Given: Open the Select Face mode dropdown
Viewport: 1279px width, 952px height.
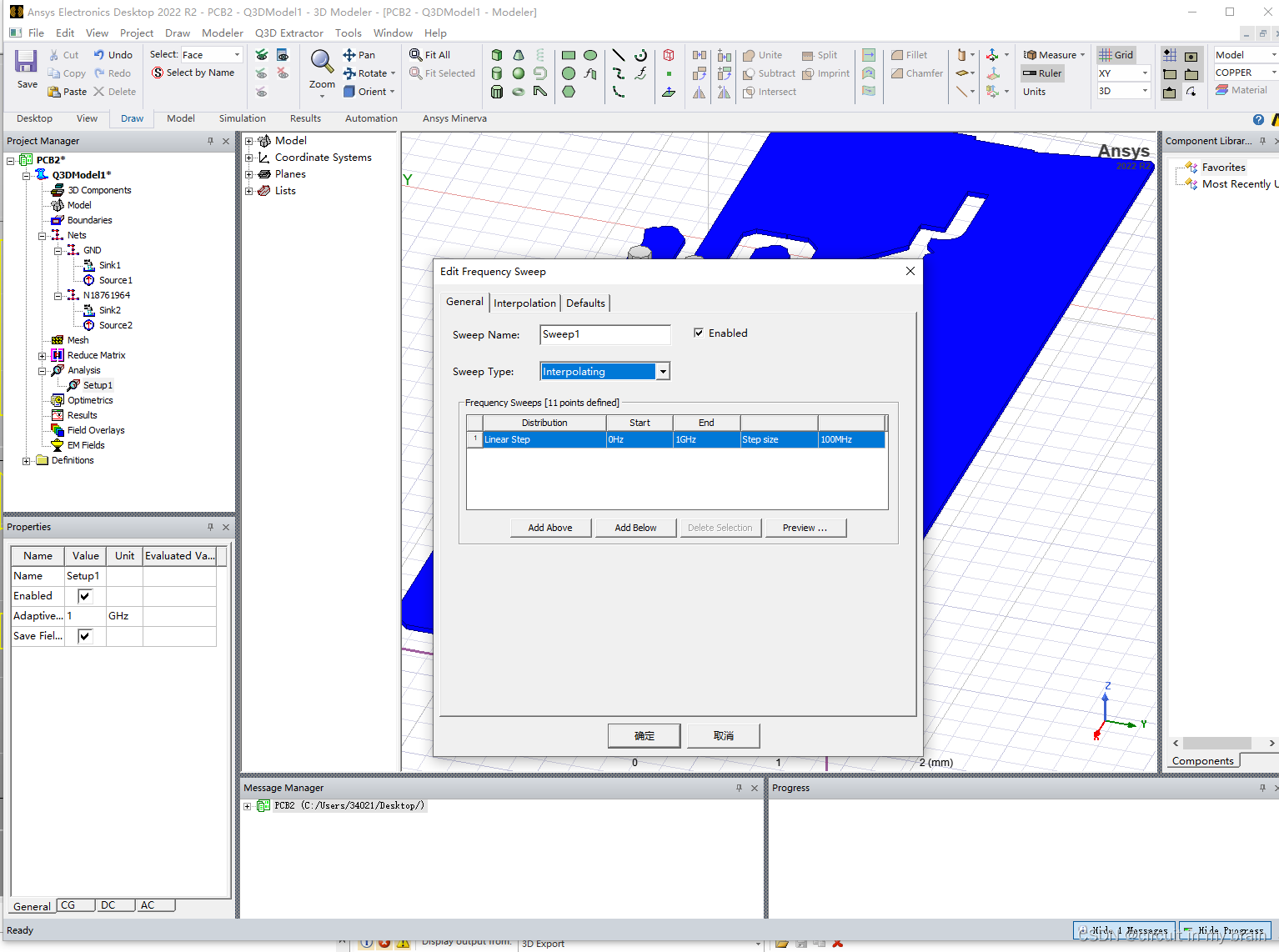Looking at the screenshot, I should (237, 55).
